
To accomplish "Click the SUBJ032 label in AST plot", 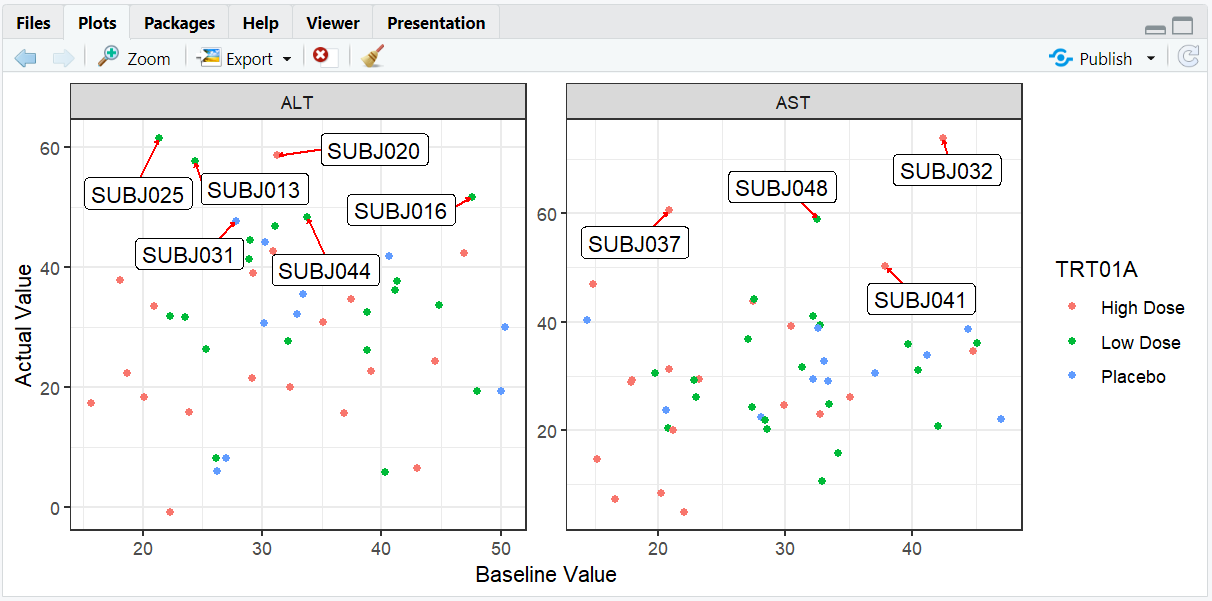I will 946,171.
